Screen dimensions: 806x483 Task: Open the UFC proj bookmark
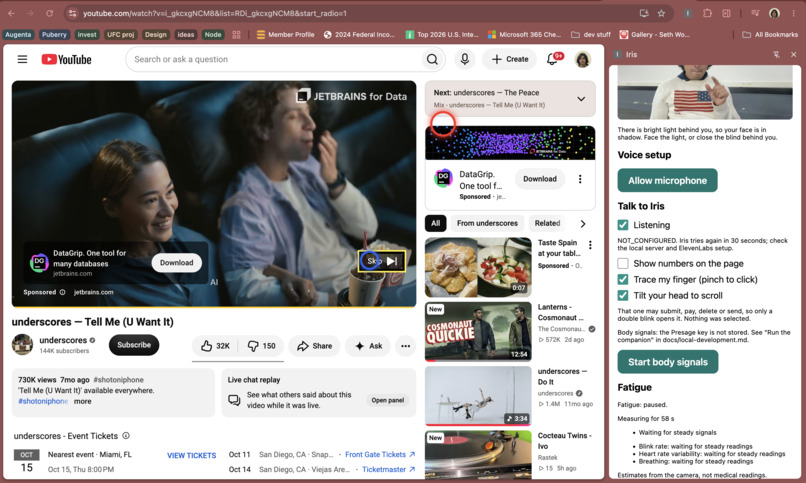pos(120,34)
